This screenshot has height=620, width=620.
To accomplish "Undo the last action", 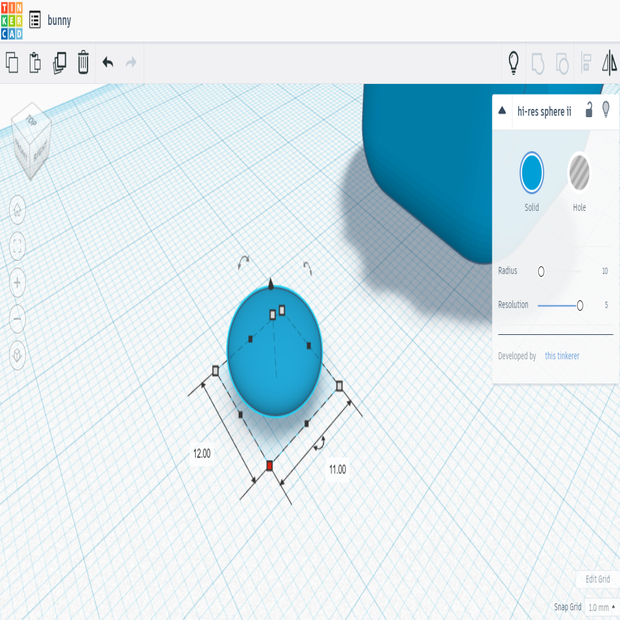I will pos(108,63).
